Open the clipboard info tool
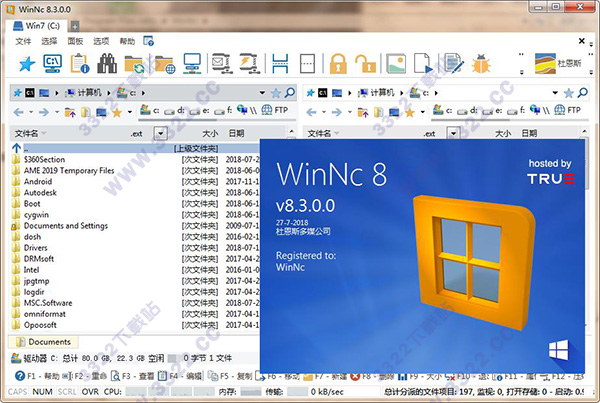The width and height of the screenshot is (600, 403). pos(80,64)
